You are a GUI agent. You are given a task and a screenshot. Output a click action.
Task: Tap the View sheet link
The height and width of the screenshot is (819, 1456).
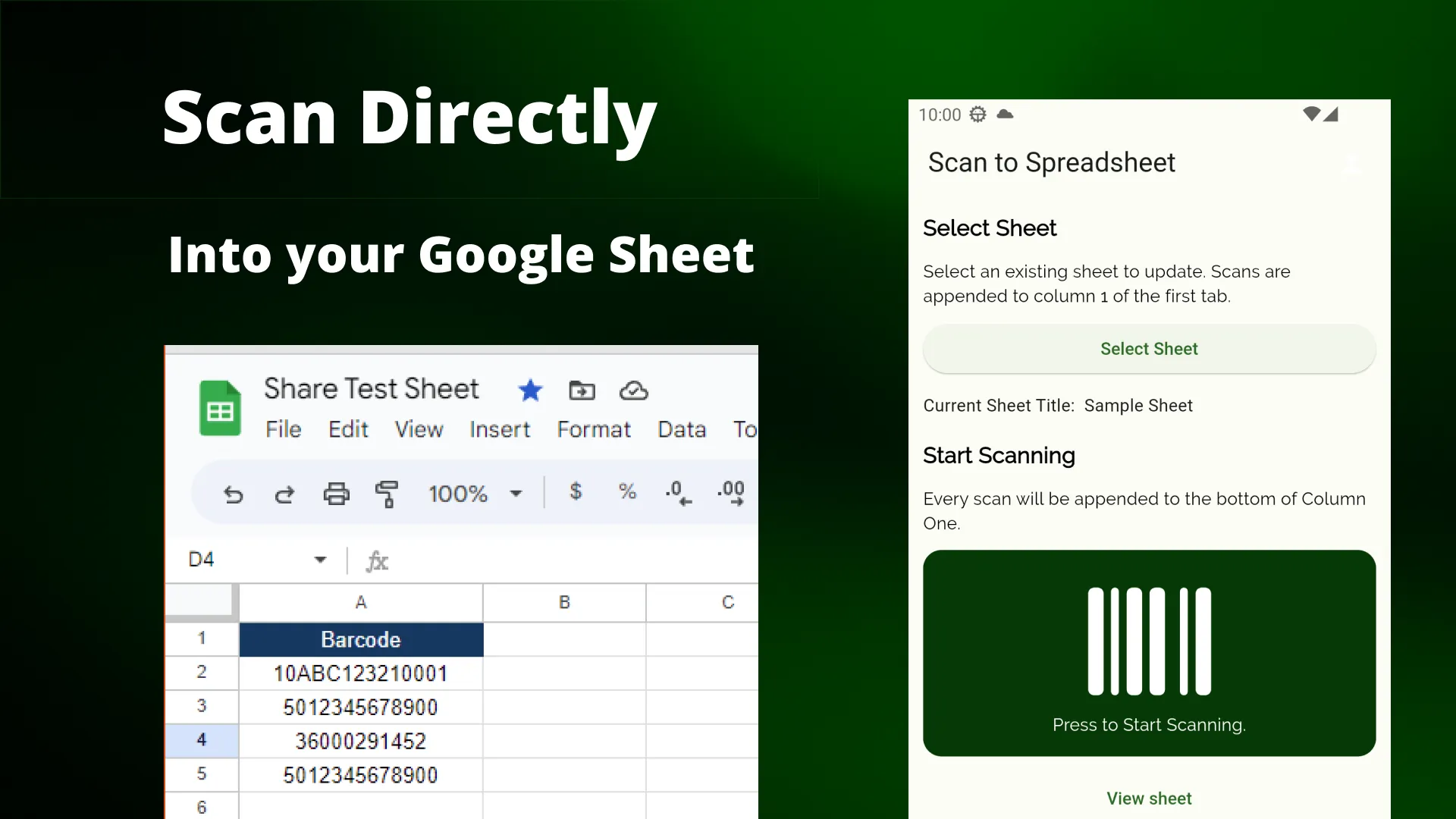tap(1149, 799)
